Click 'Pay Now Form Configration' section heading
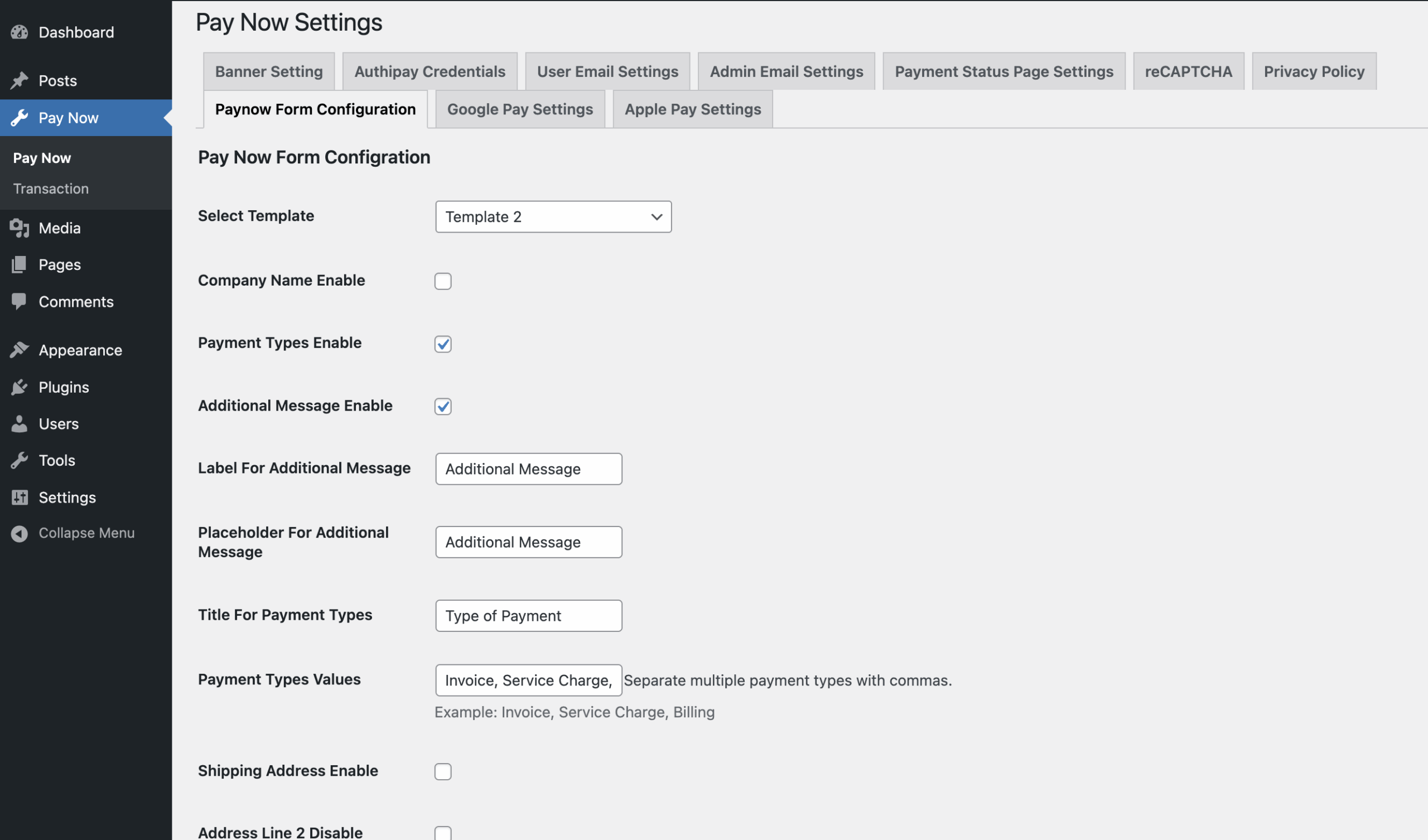The width and height of the screenshot is (1428, 840). 314,157
